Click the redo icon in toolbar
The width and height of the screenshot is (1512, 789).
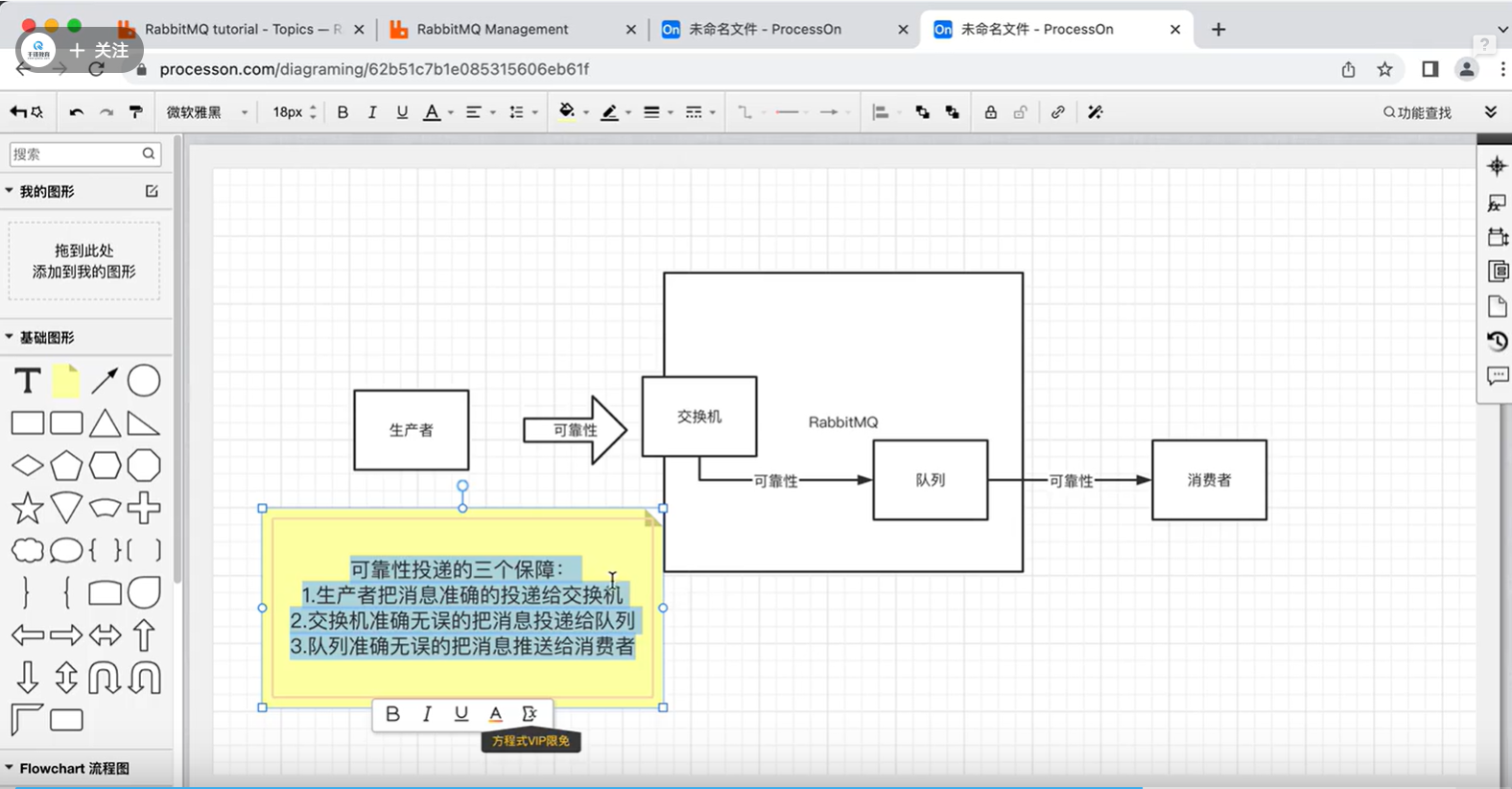point(106,112)
